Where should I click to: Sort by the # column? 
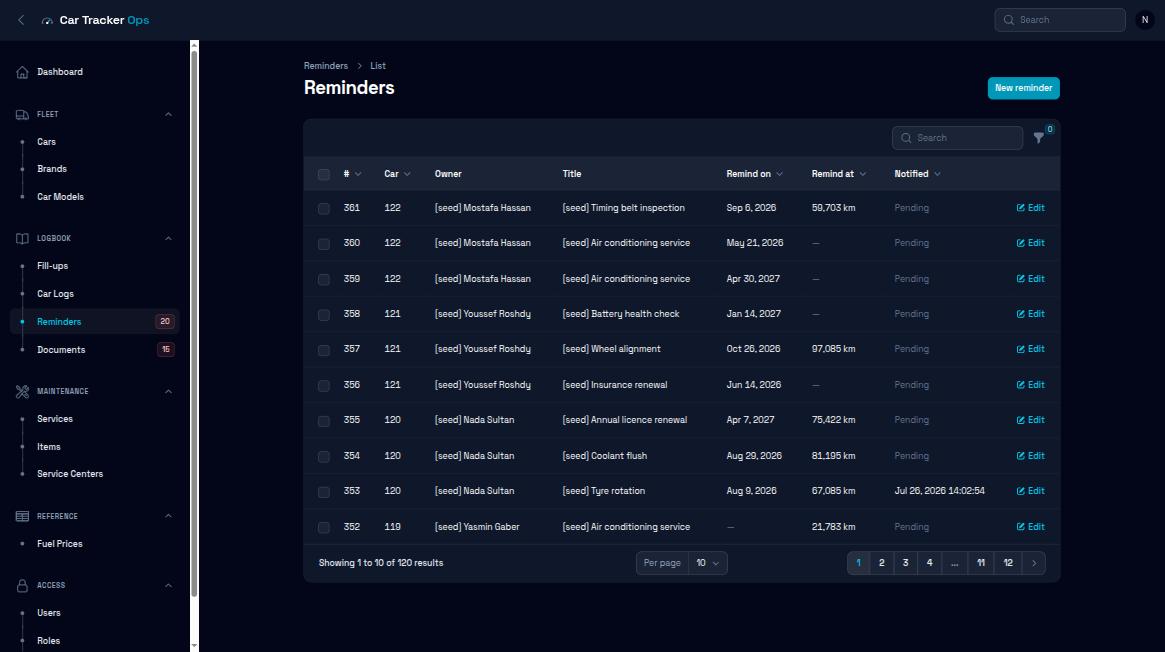click(352, 174)
